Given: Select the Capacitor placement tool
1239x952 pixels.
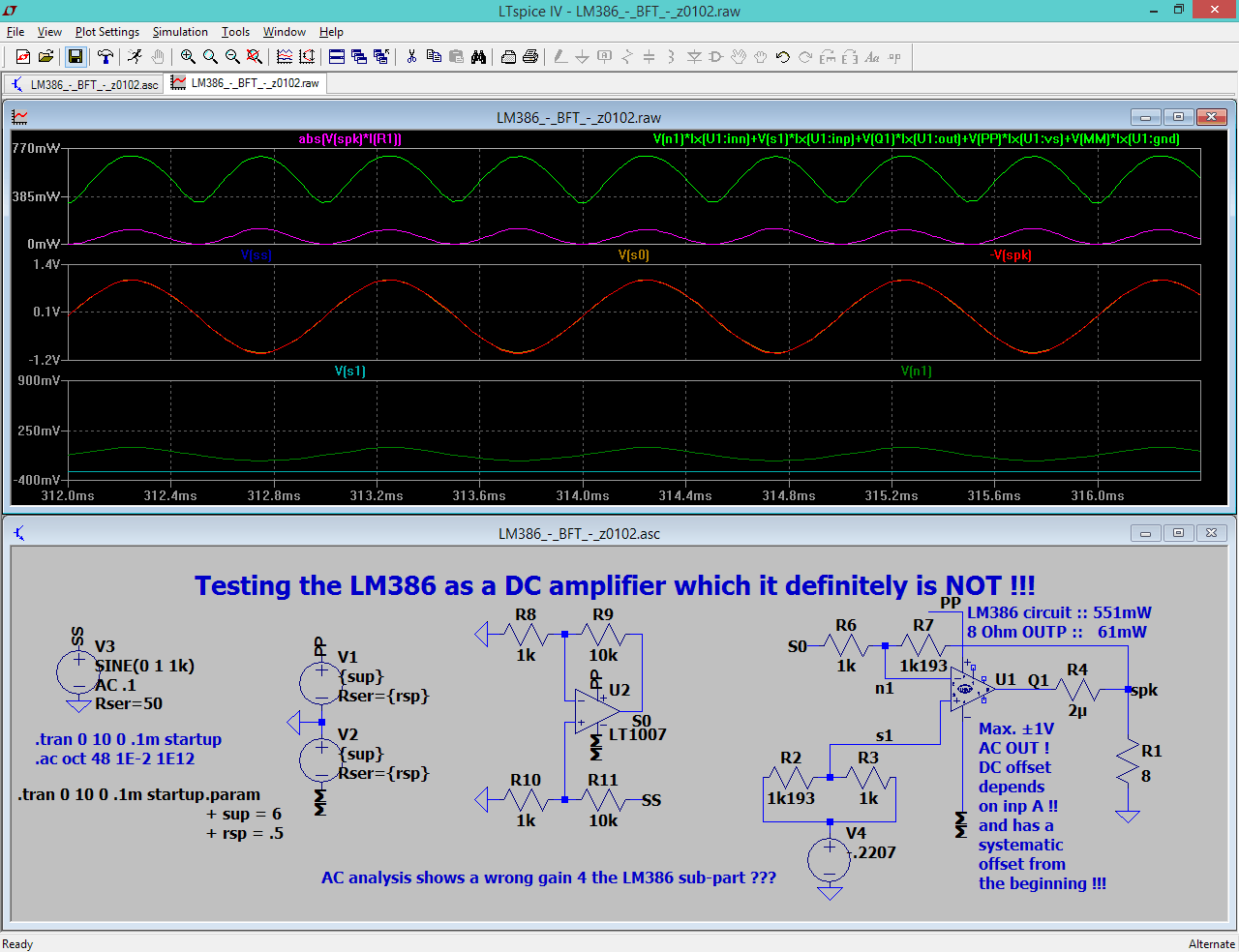Looking at the screenshot, I should (650, 57).
